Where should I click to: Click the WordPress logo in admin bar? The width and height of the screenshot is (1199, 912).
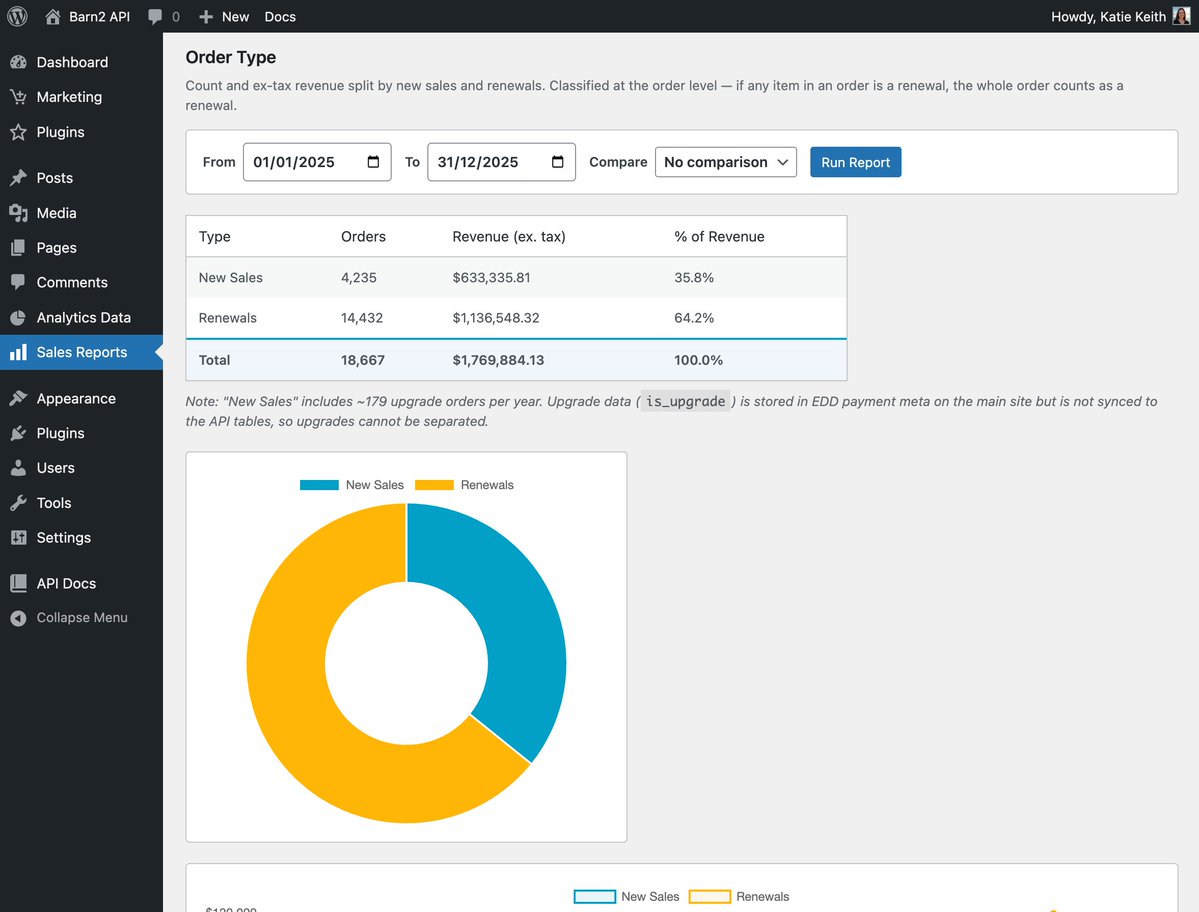(x=17, y=16)
